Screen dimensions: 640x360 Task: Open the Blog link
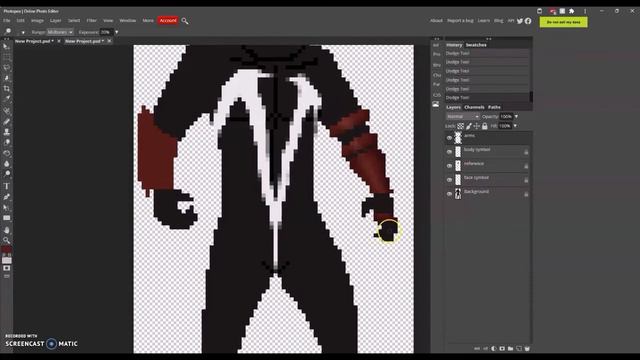[498, 20]
